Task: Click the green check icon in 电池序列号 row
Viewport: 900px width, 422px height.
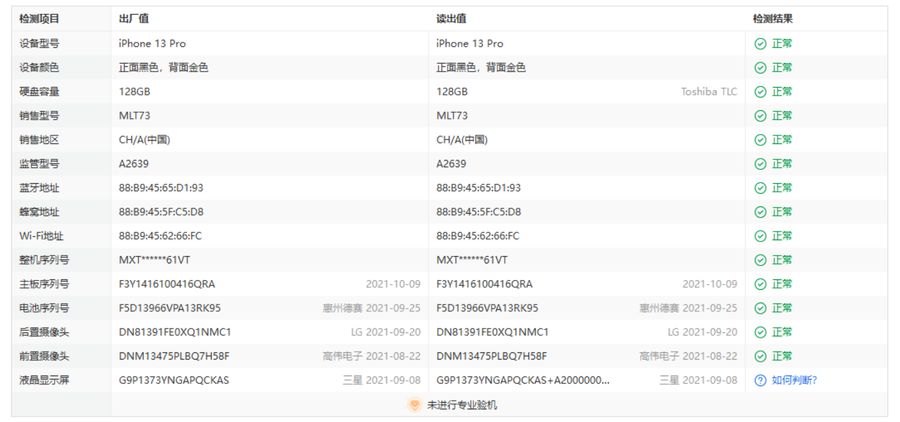Action: [761, 308]
